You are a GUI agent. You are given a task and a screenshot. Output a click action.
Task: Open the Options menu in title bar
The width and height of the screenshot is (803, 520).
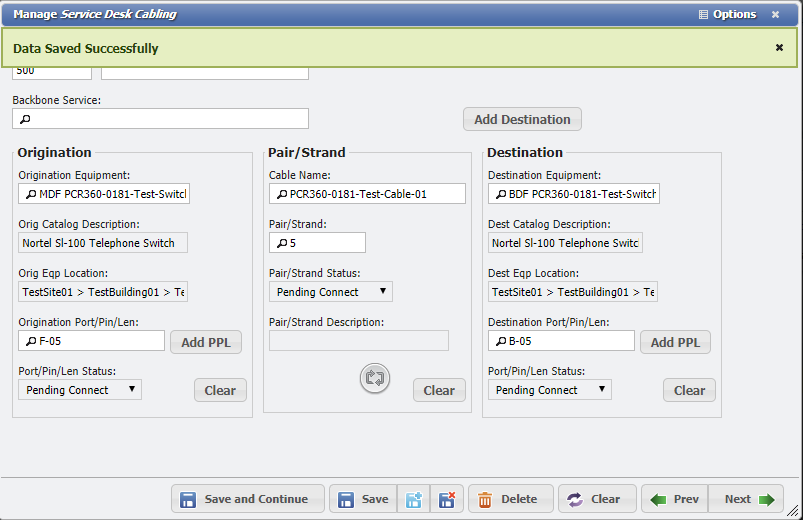point(727,14)
